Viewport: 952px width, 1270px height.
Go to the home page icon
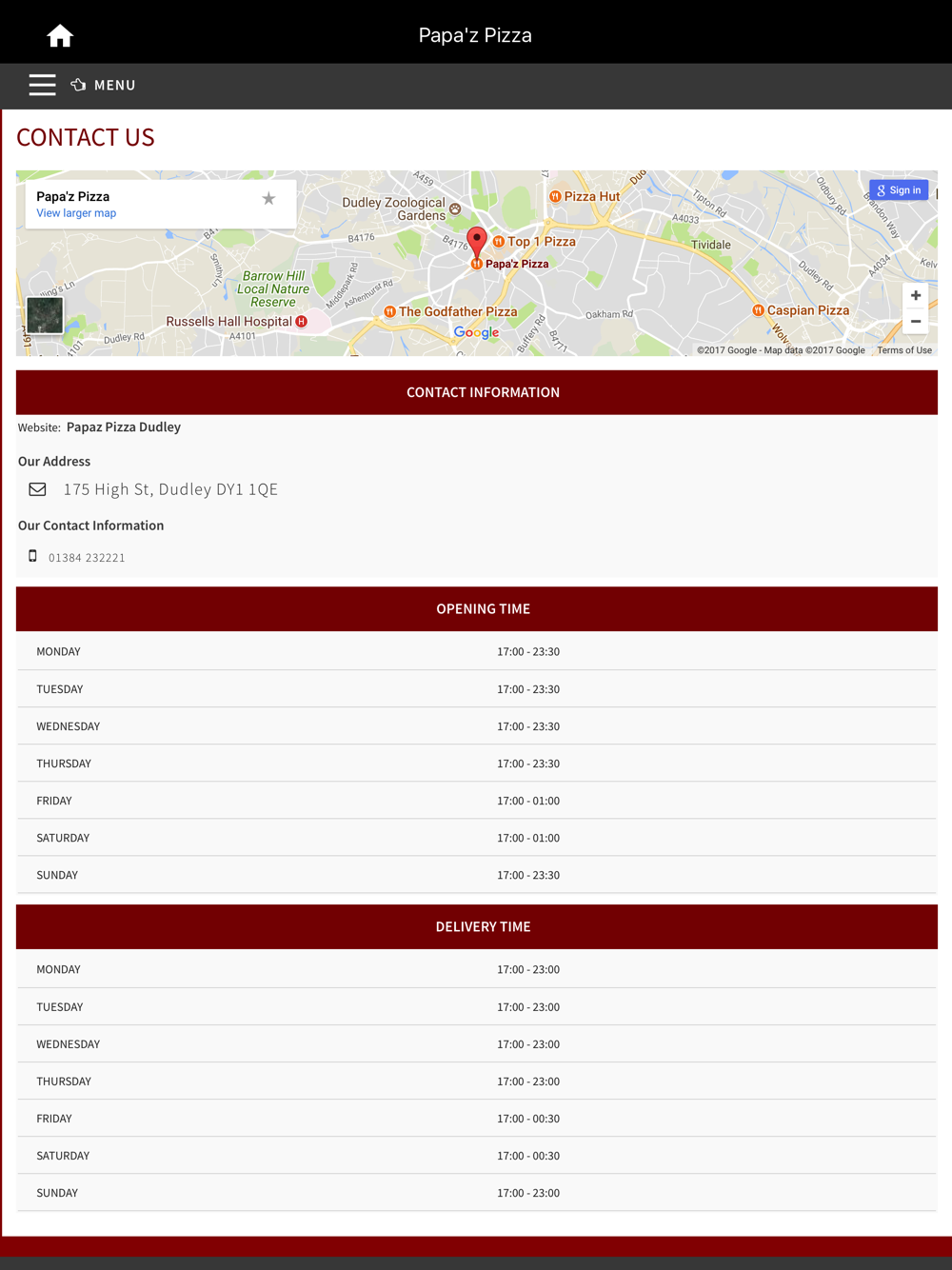(x=60, y=36)
